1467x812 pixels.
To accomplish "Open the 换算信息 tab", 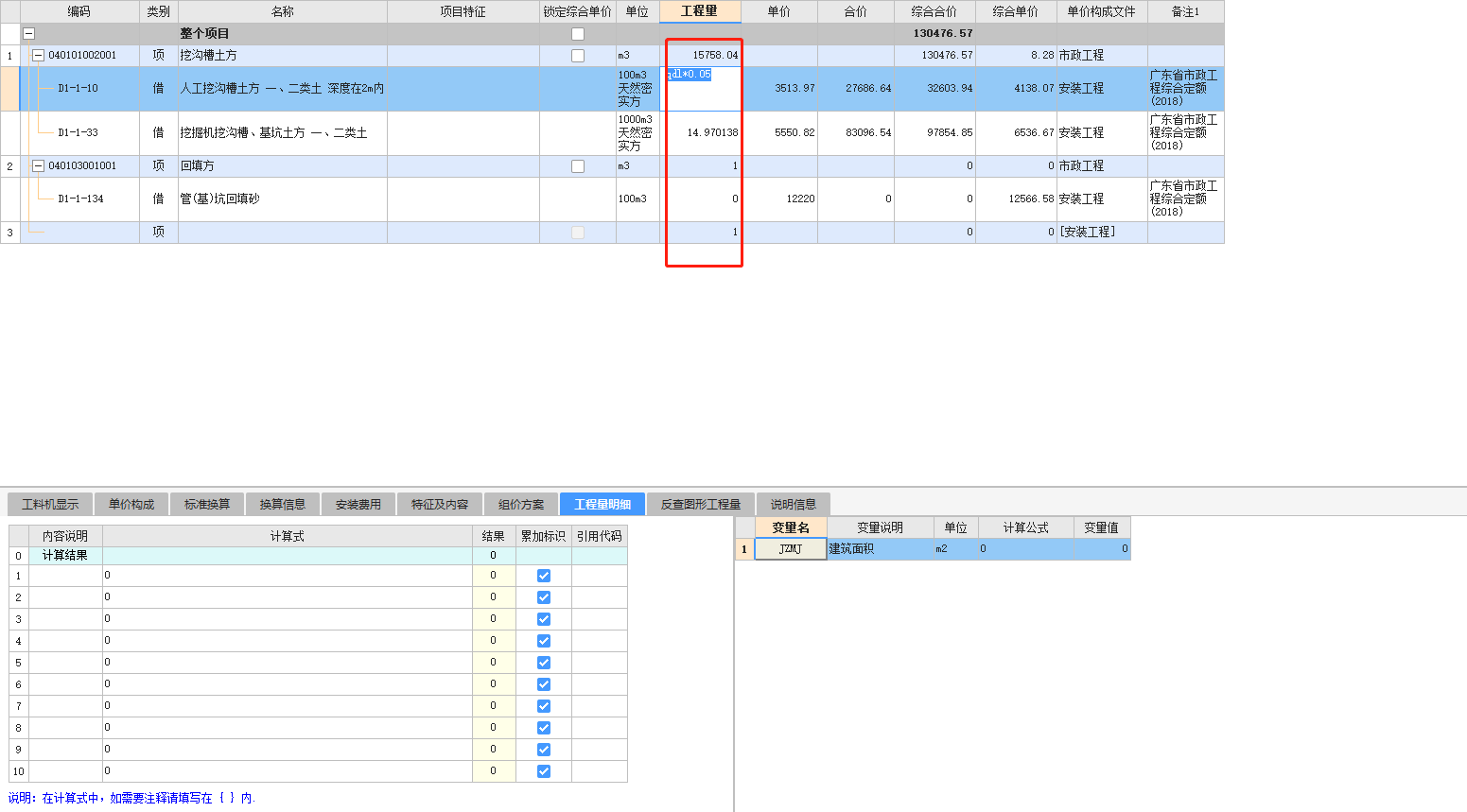I will coord(283,504).
